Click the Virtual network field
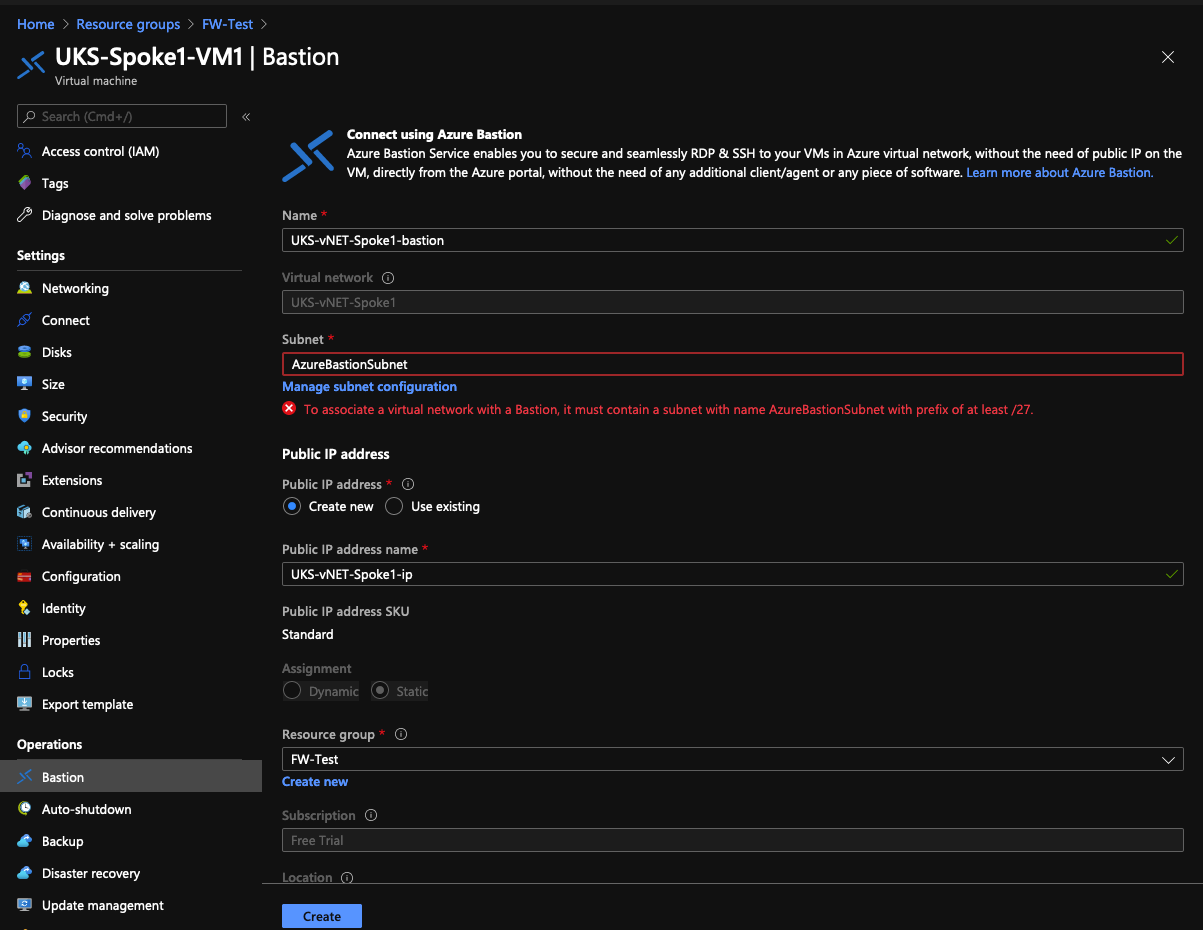 point(733,302)
